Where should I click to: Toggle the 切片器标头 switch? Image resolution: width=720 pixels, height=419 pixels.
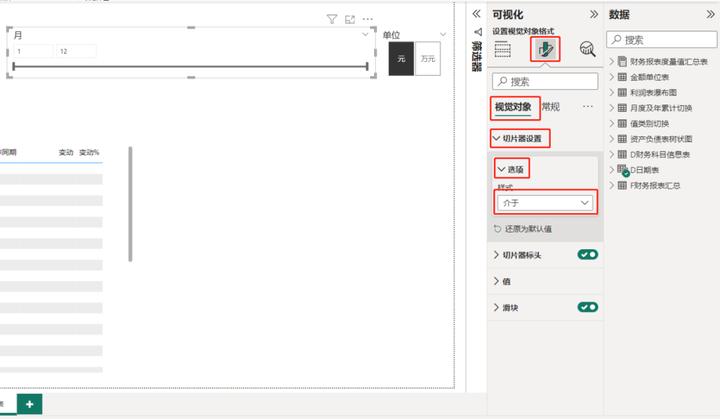coord(588,254)
